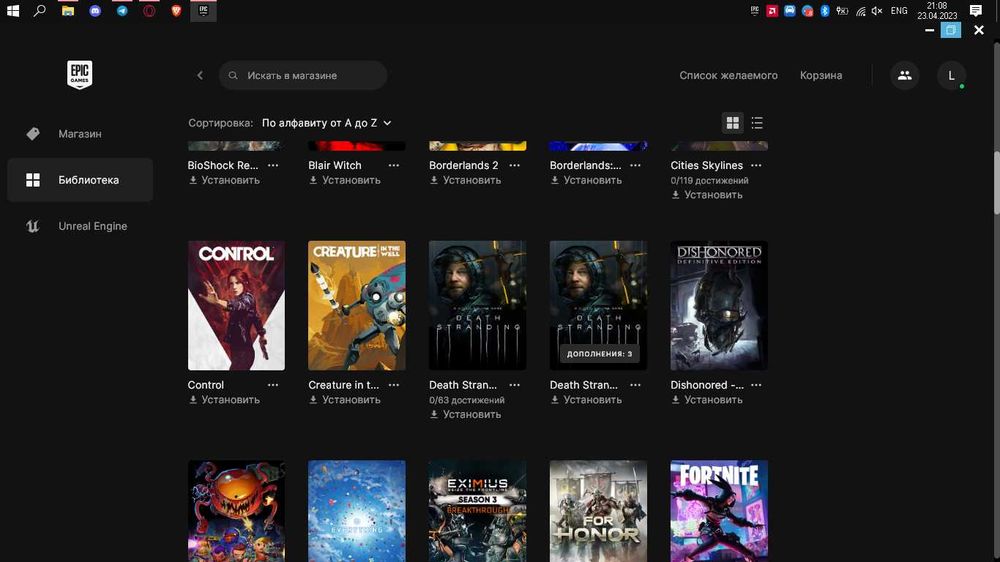Install Death Stranding with 0/63 achievements
This screenshot has width=1000, height=562.
tap(466, 415)
